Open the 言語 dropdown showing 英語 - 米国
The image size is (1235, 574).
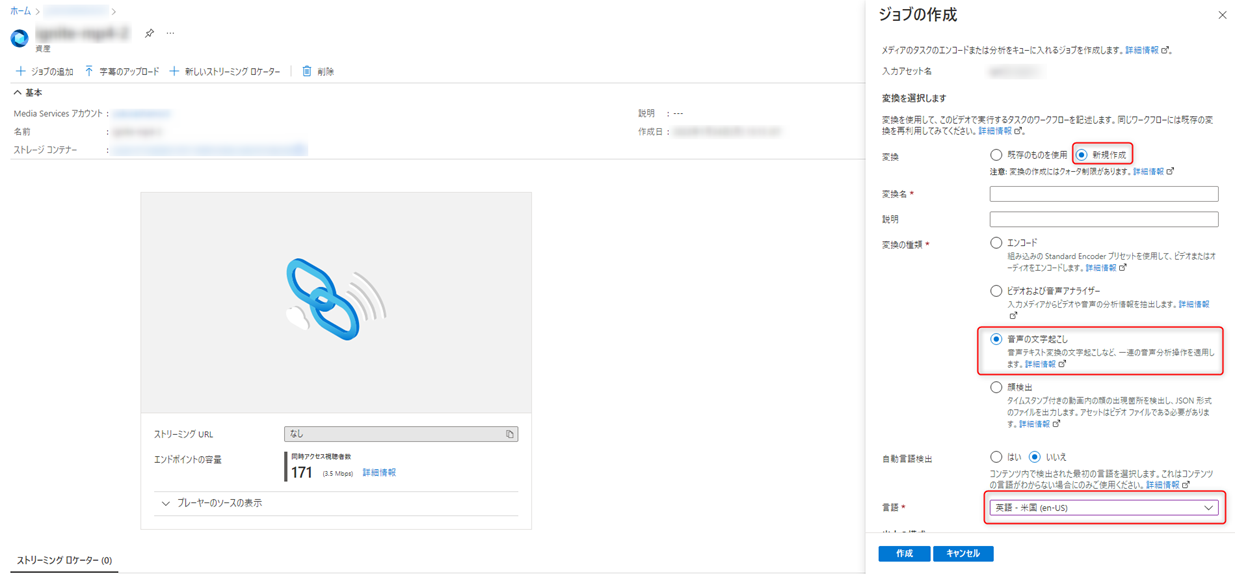click(1103, 508)
